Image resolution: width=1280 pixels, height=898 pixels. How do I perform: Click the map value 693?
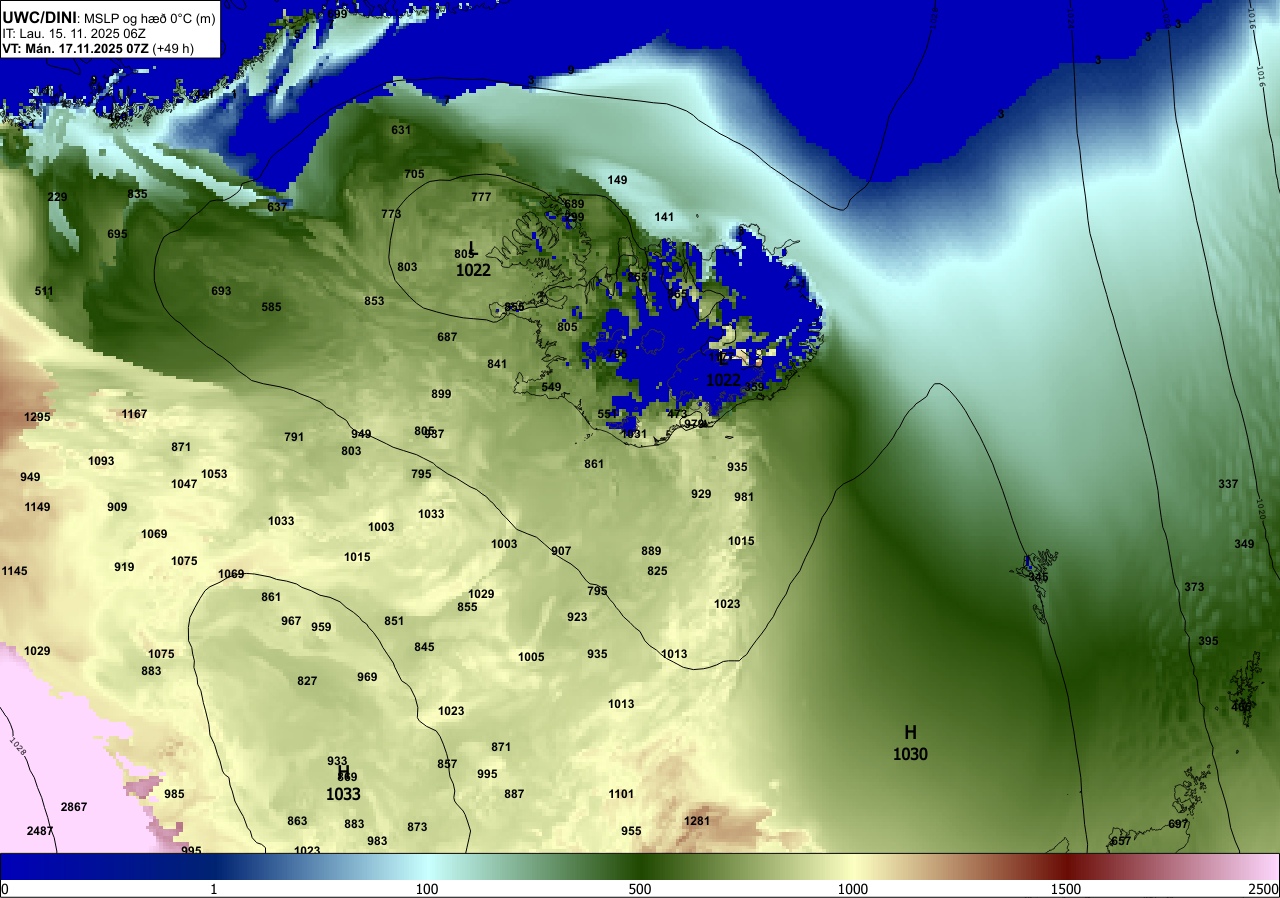(x=221, y=291)
